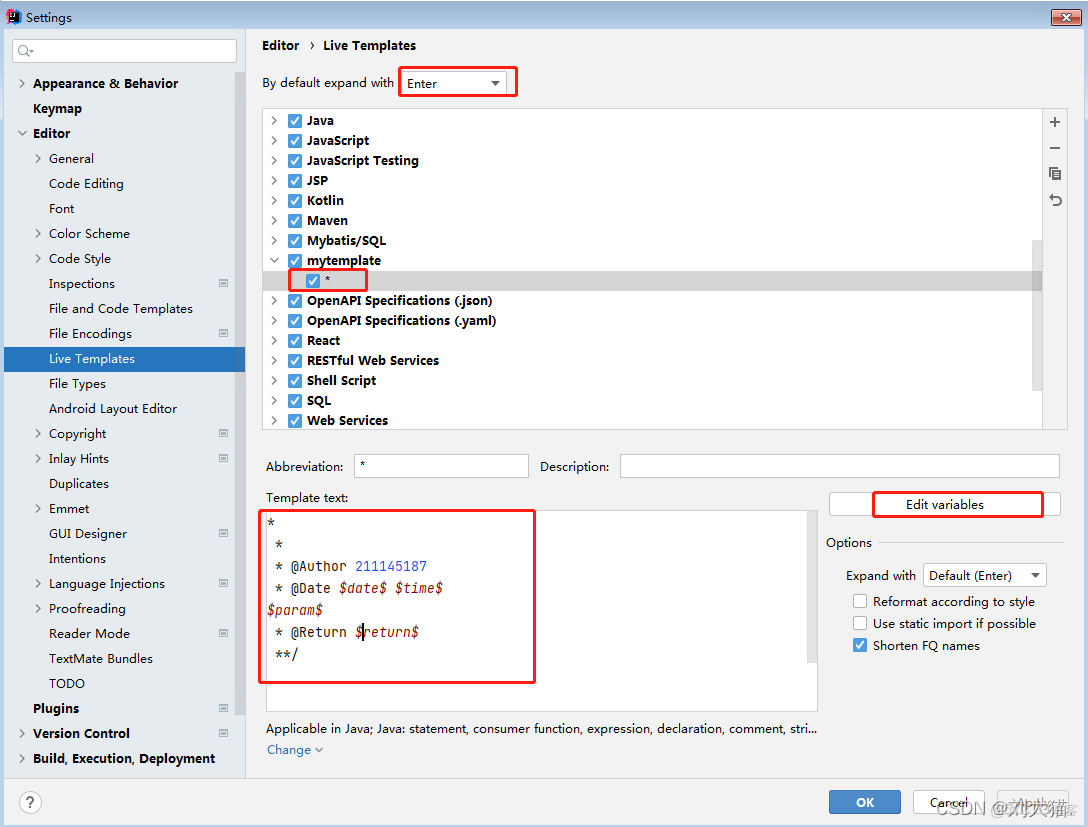Select Code Editing in settings tree
Screen dimensions: 1088x827
coord(86,184)
